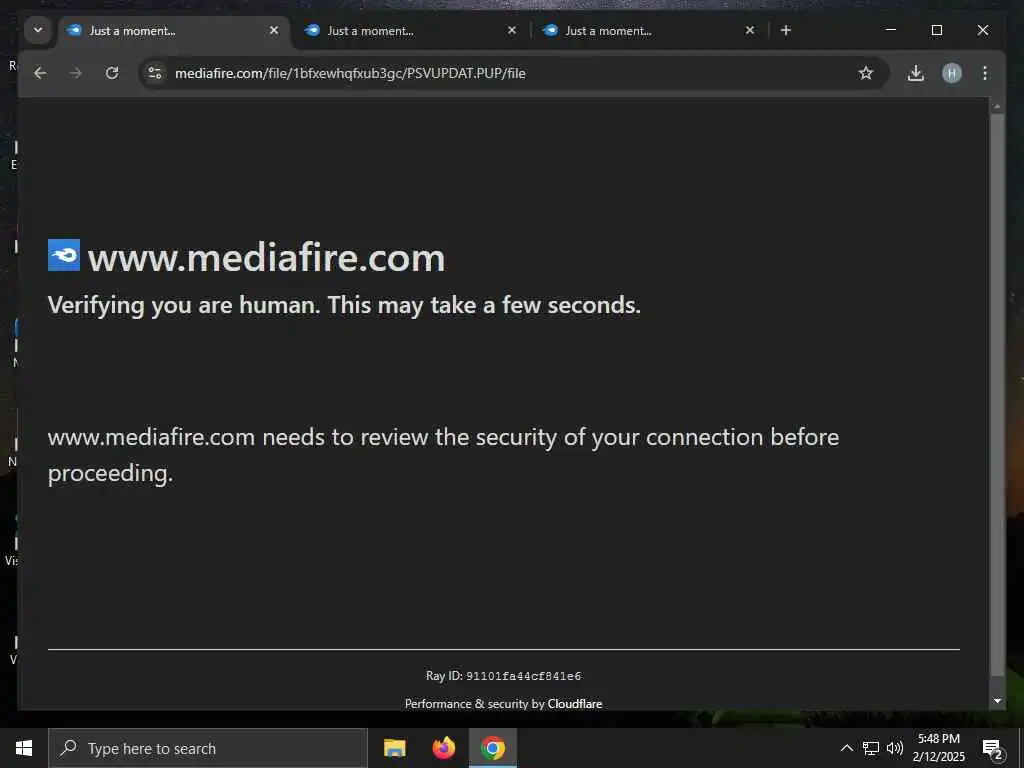
Task: Show hidden system tray icons
Action: click(846, 748)
